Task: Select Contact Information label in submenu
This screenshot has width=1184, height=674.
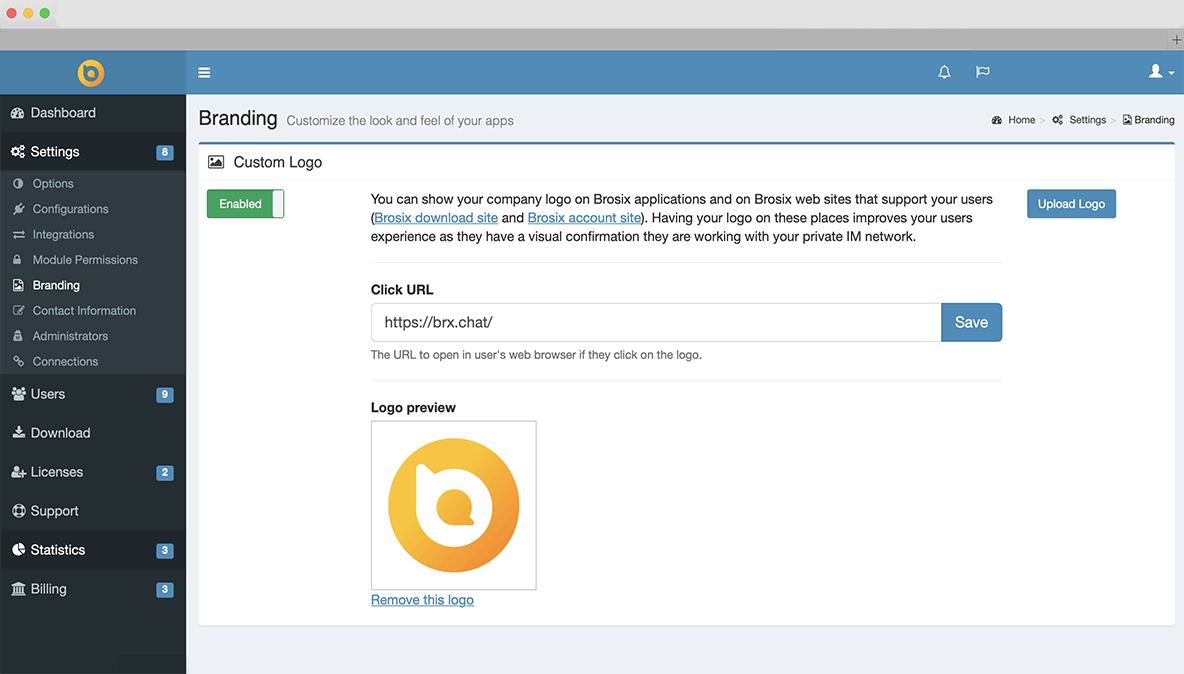Action: pyautogui.click(x=84, y=310)
